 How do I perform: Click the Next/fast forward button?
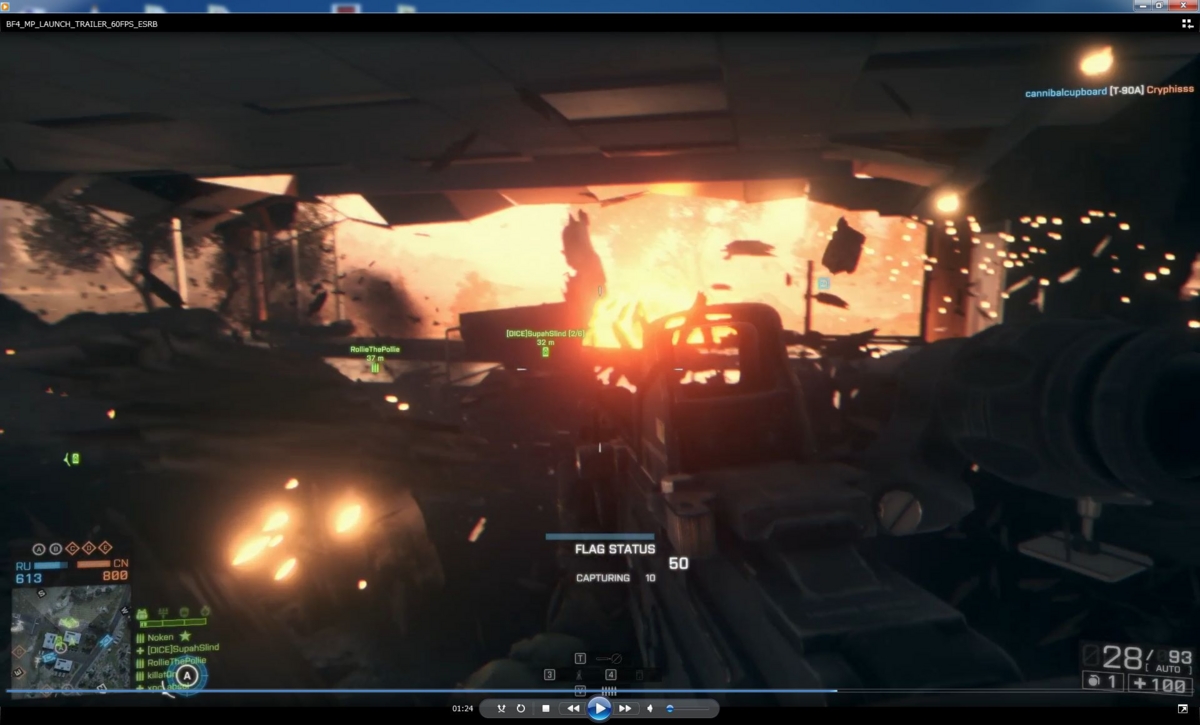point(625,708)
